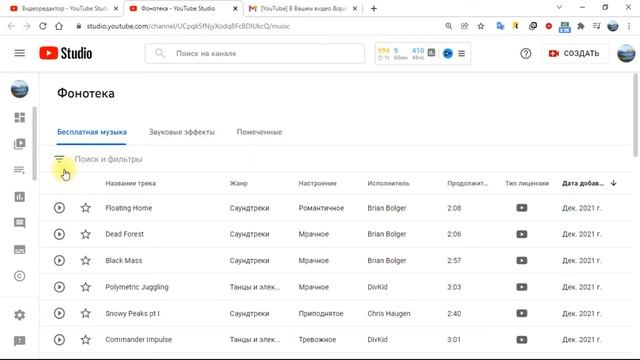Click Тревожное mood in Commander Impulse row

click(317, 340)
